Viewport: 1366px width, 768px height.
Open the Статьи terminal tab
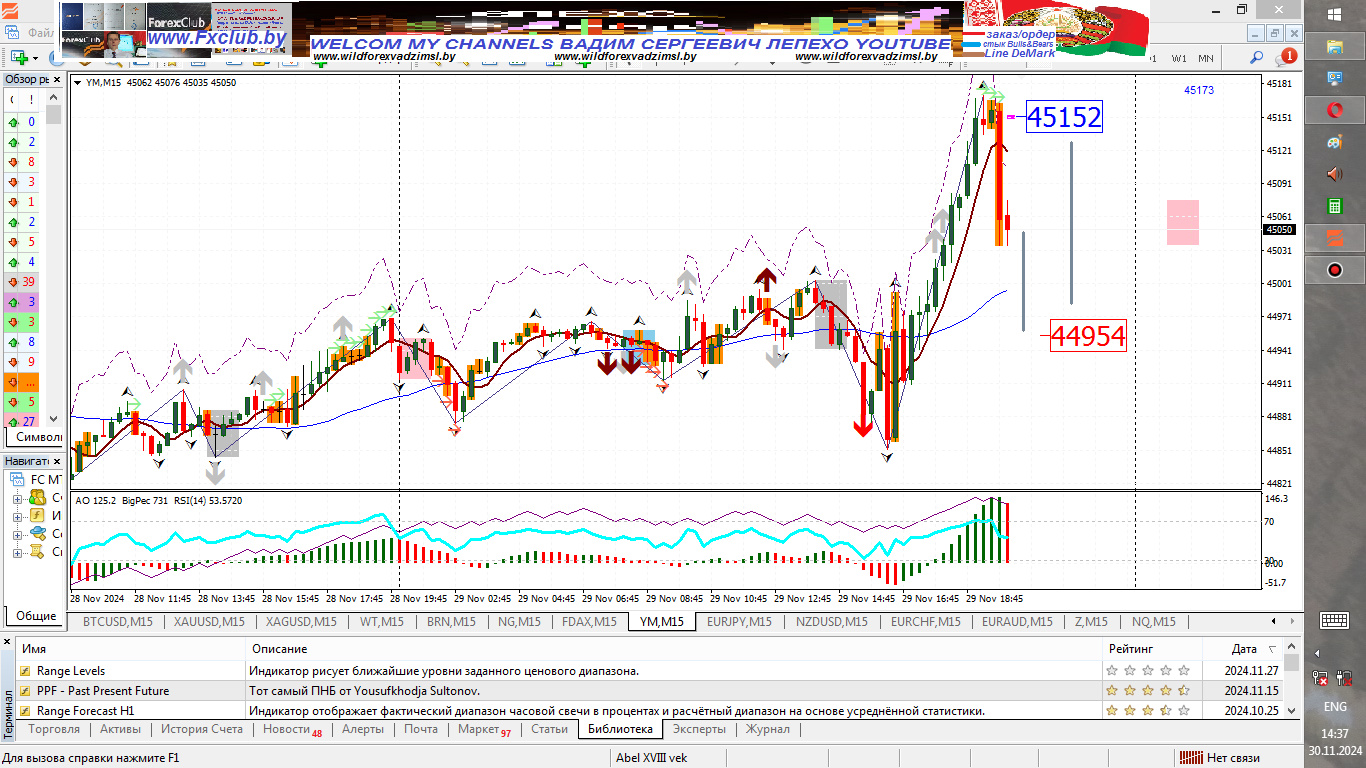click(x=550, y=729)
